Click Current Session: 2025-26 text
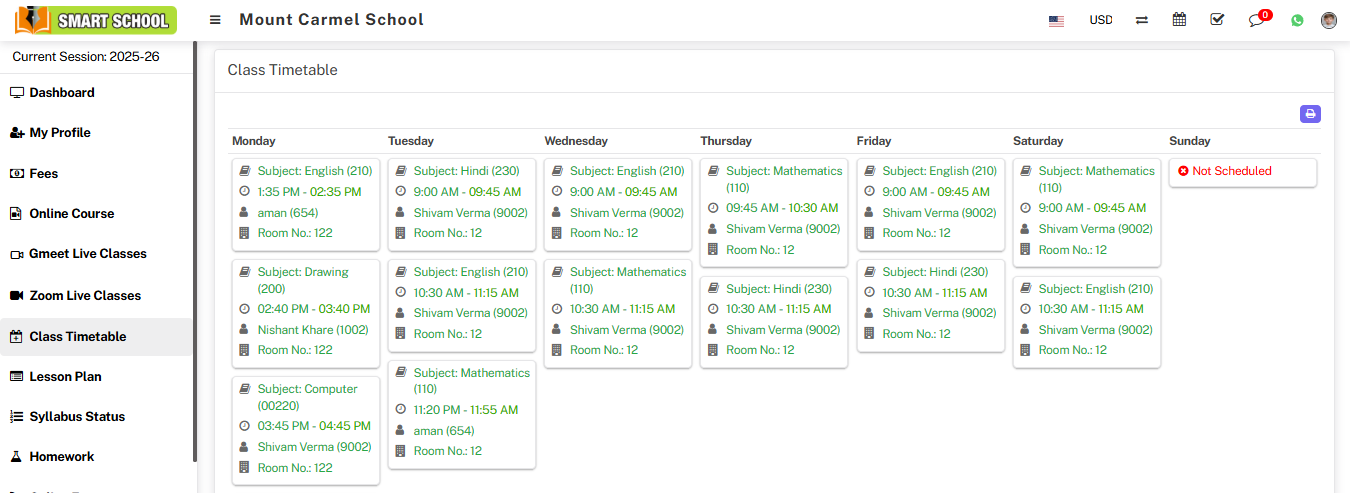 click(85, 57)
